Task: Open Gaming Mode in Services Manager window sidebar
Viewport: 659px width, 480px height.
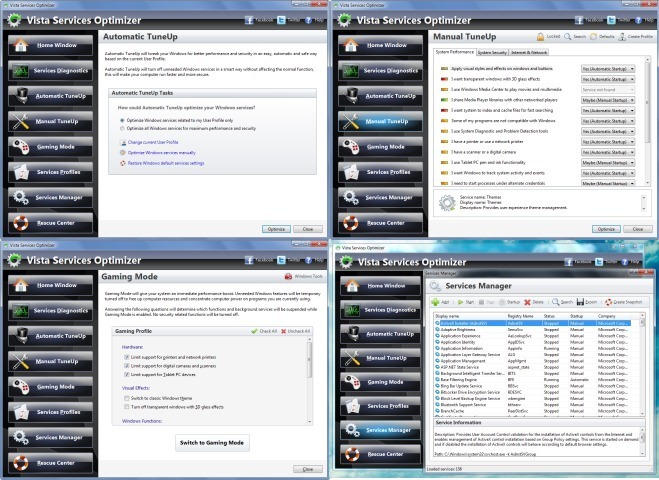Action: pos(380,382)
